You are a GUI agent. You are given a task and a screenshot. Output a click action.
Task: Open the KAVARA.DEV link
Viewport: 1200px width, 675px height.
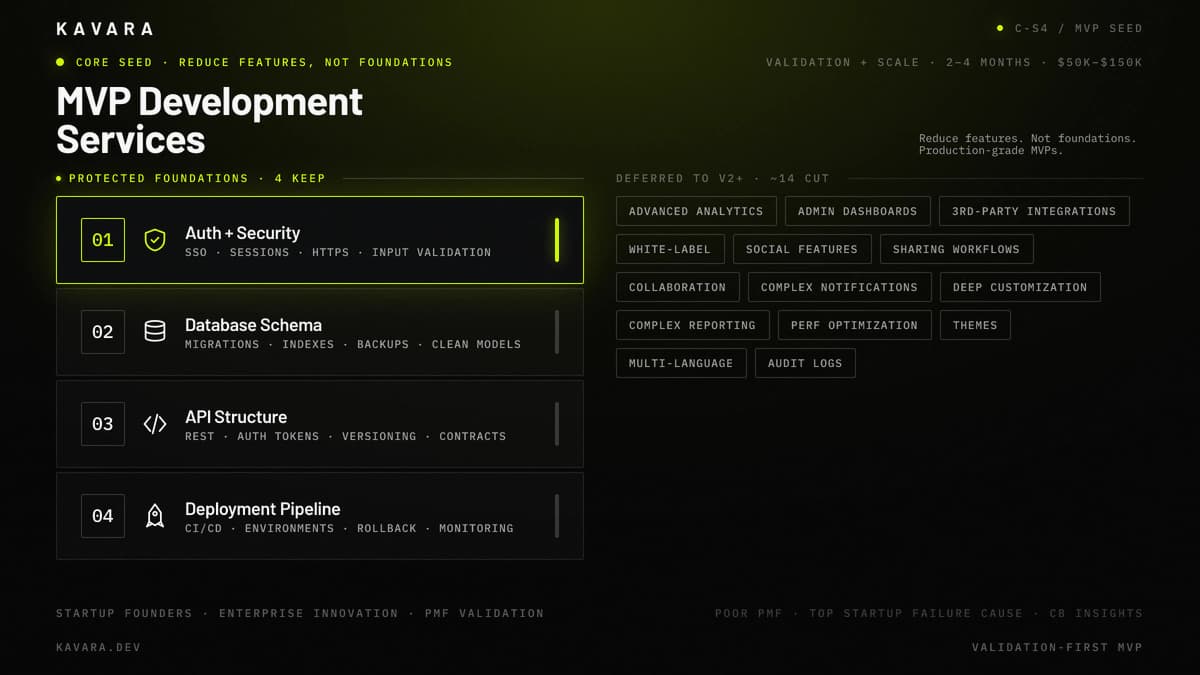(98, 647)
